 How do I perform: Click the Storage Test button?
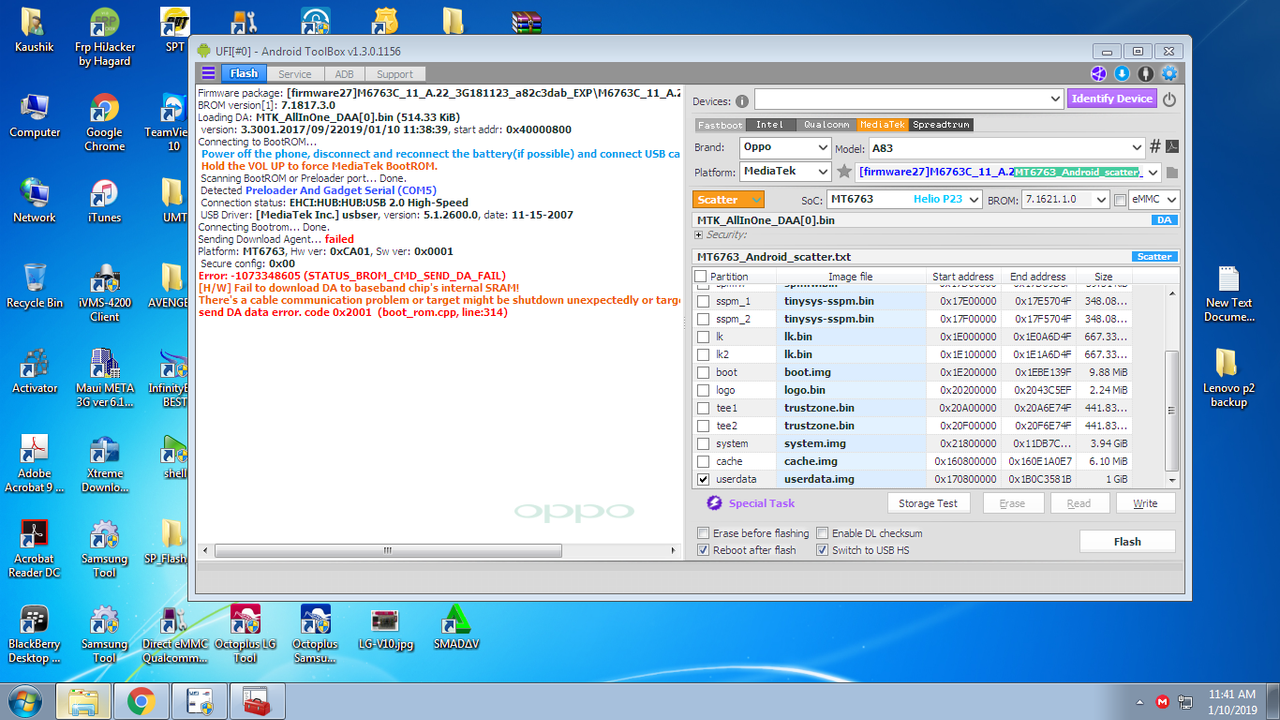pyautogui.click(x=928, y=503)
